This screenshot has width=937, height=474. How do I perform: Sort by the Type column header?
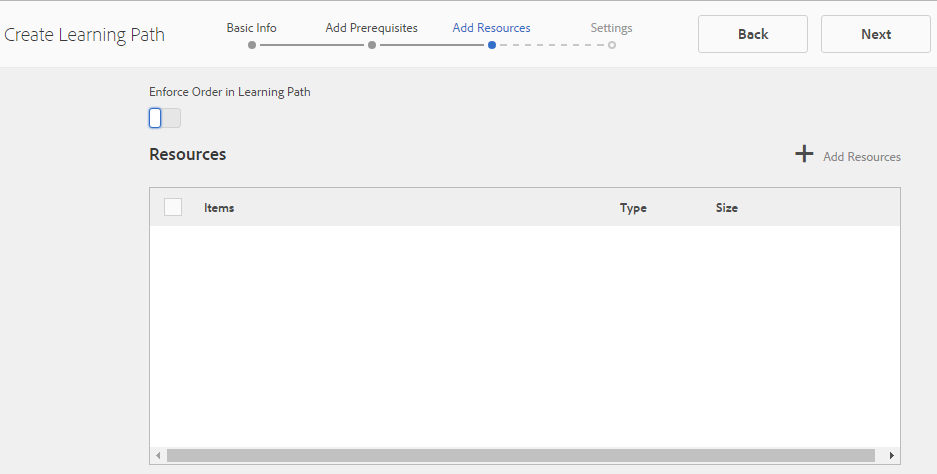click(633, 207)
